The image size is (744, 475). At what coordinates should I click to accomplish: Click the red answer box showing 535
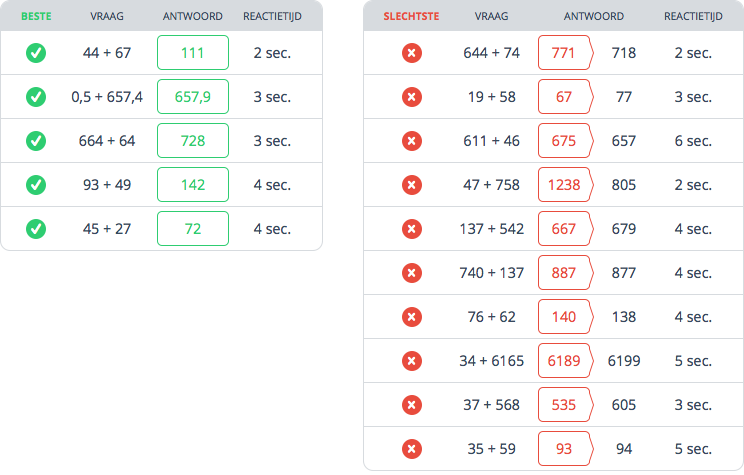pyautogui.click(x=566, y=405)
